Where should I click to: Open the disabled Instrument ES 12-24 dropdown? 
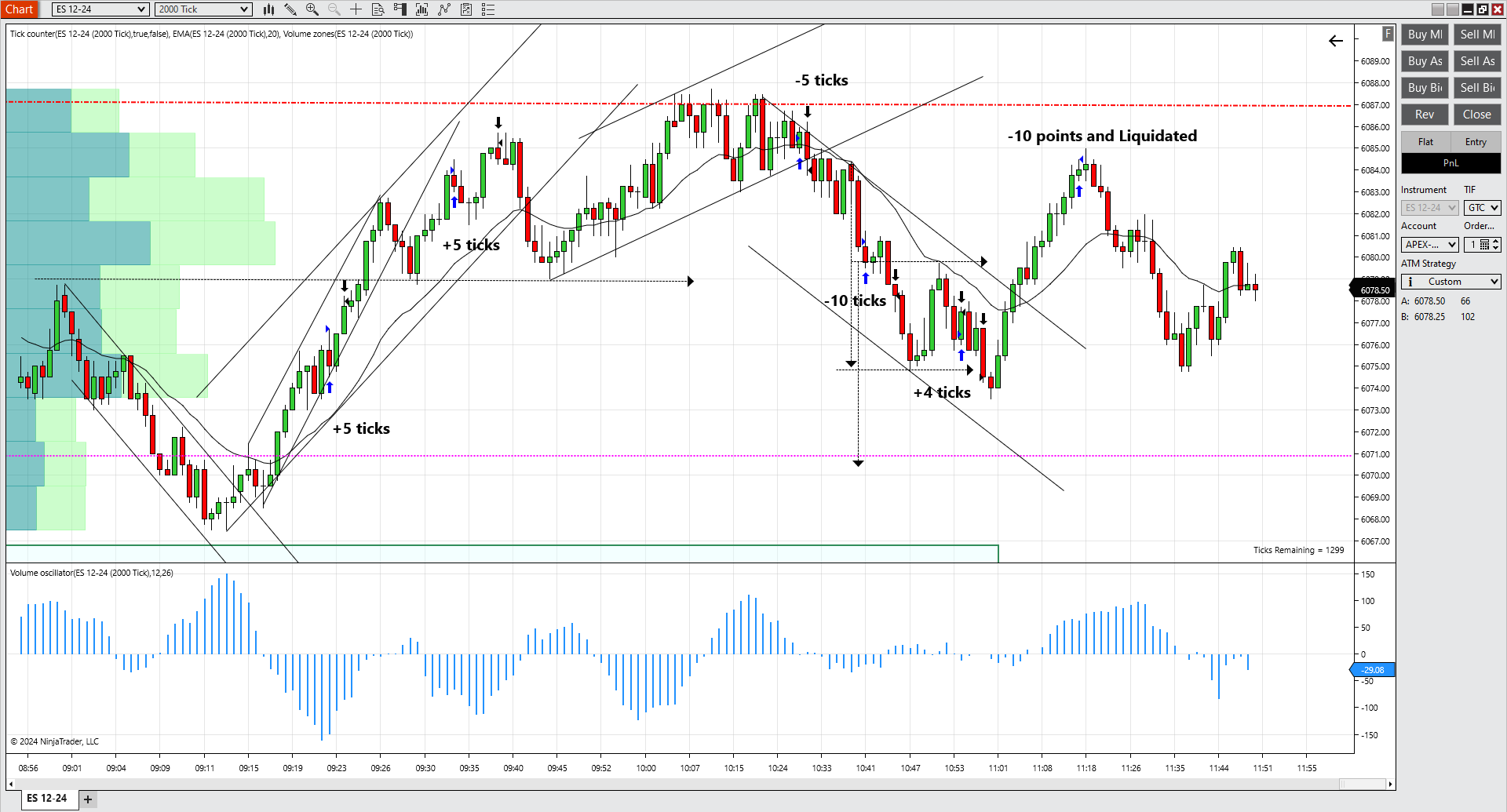coord(1429,208)
